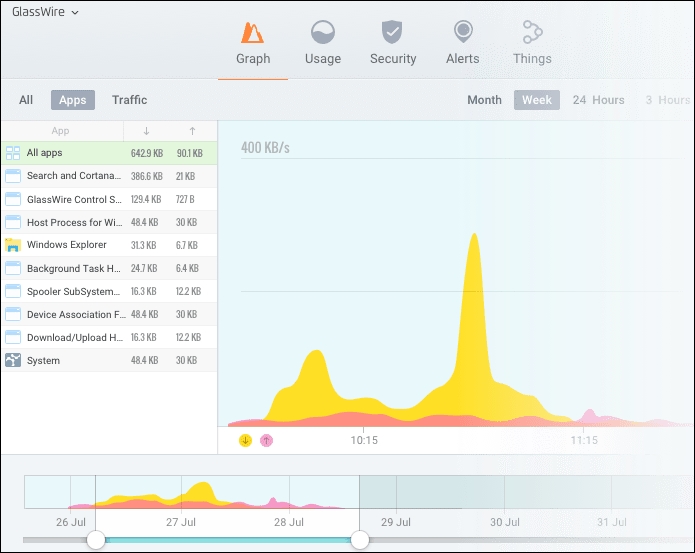This screenshot has height=553, width=695.
Task: Click Device Association Framework icon
Action: tap(13, 314)
